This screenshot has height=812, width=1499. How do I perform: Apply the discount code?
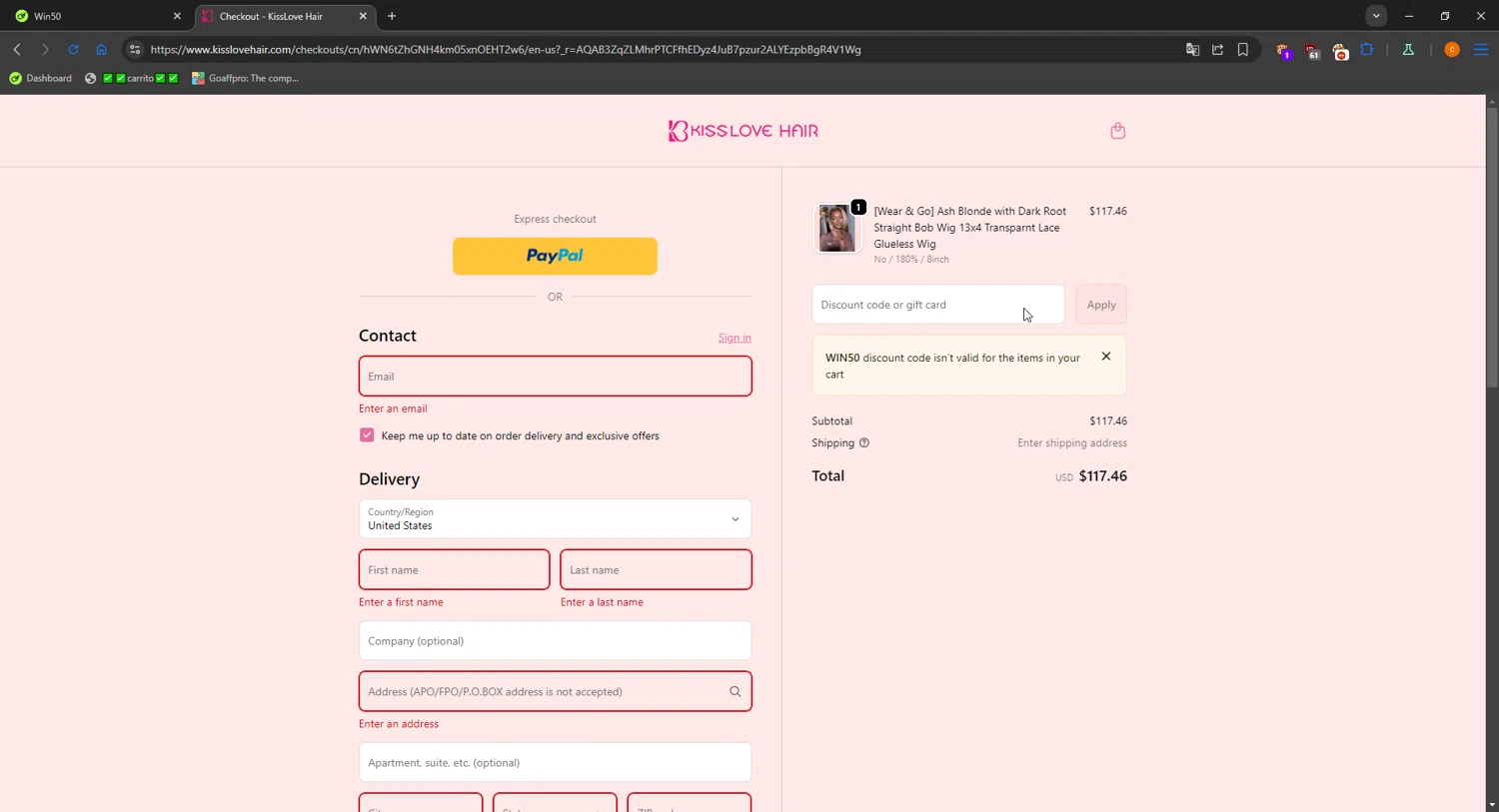(x=1101, y=305)
